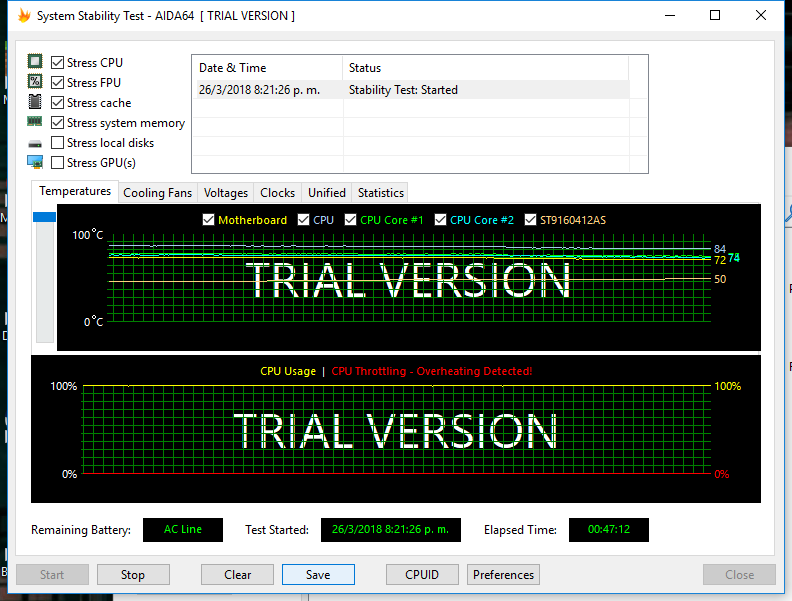
Task: Click the CPU Throttling overheating warning text
Action: (x=432, y=371)
